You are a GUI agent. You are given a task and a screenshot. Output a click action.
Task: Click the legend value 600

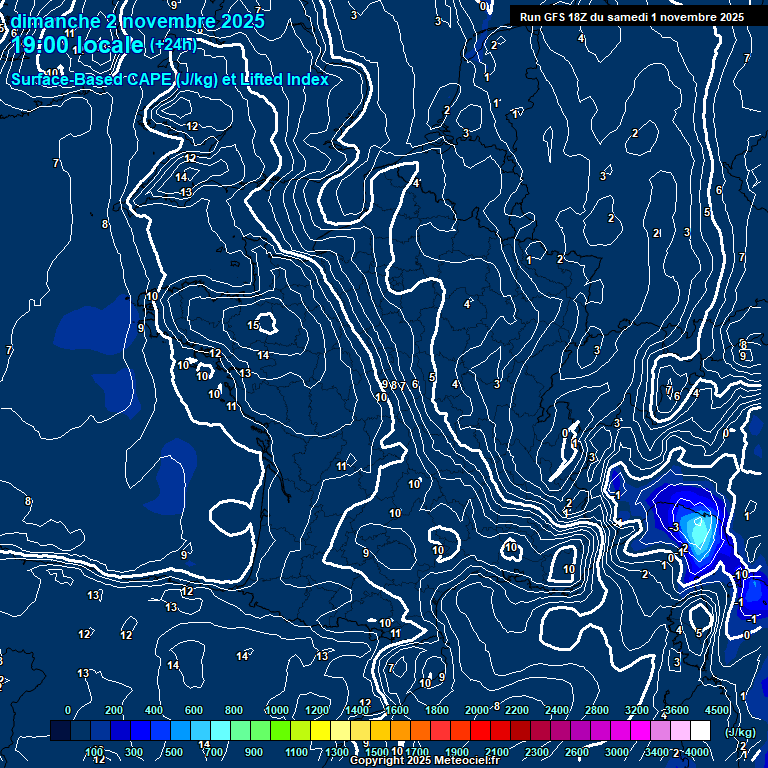pyautogui.click(x=193, y=710)
